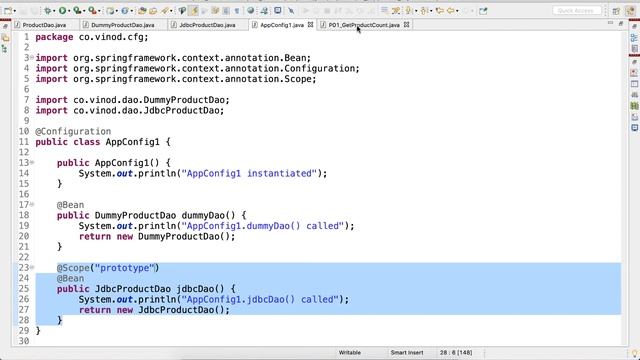Close the P01_GetProductCount.java tab

click(407, 24)
